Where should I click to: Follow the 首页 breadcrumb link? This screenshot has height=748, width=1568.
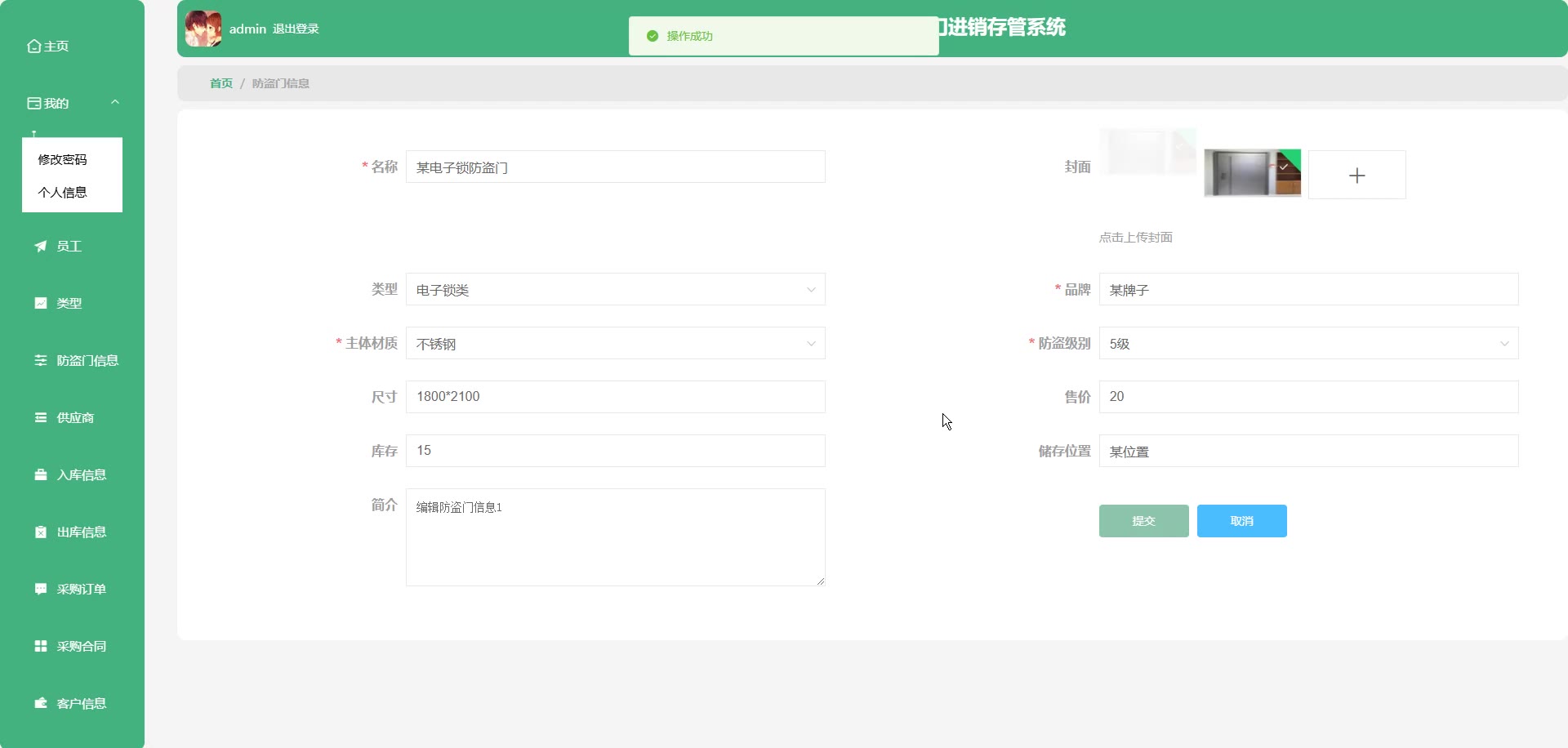[221, 83]
